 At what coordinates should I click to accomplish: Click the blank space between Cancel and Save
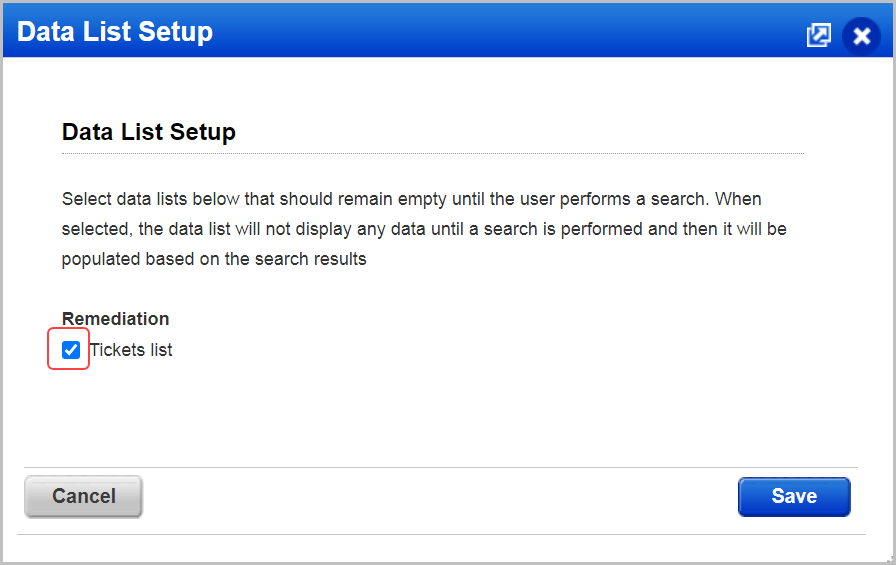[x=440, y=496]
